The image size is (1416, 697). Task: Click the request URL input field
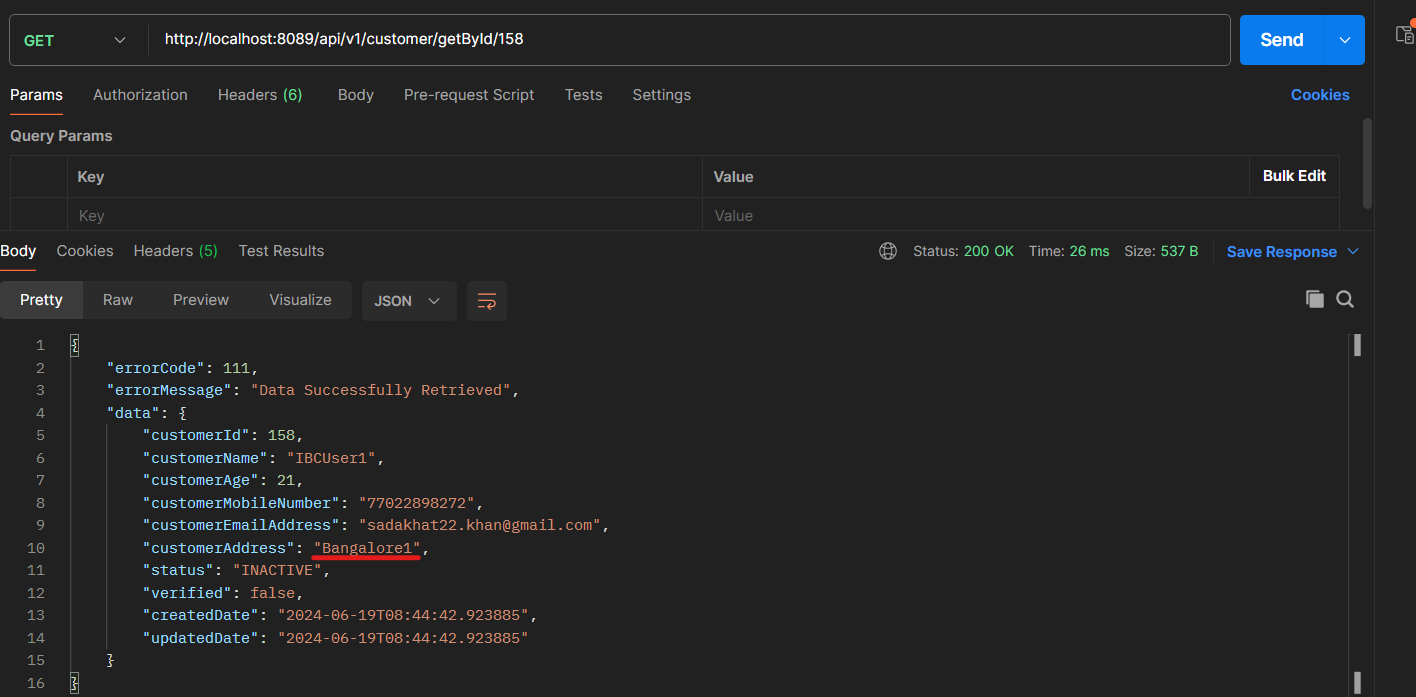coord(690,40)
